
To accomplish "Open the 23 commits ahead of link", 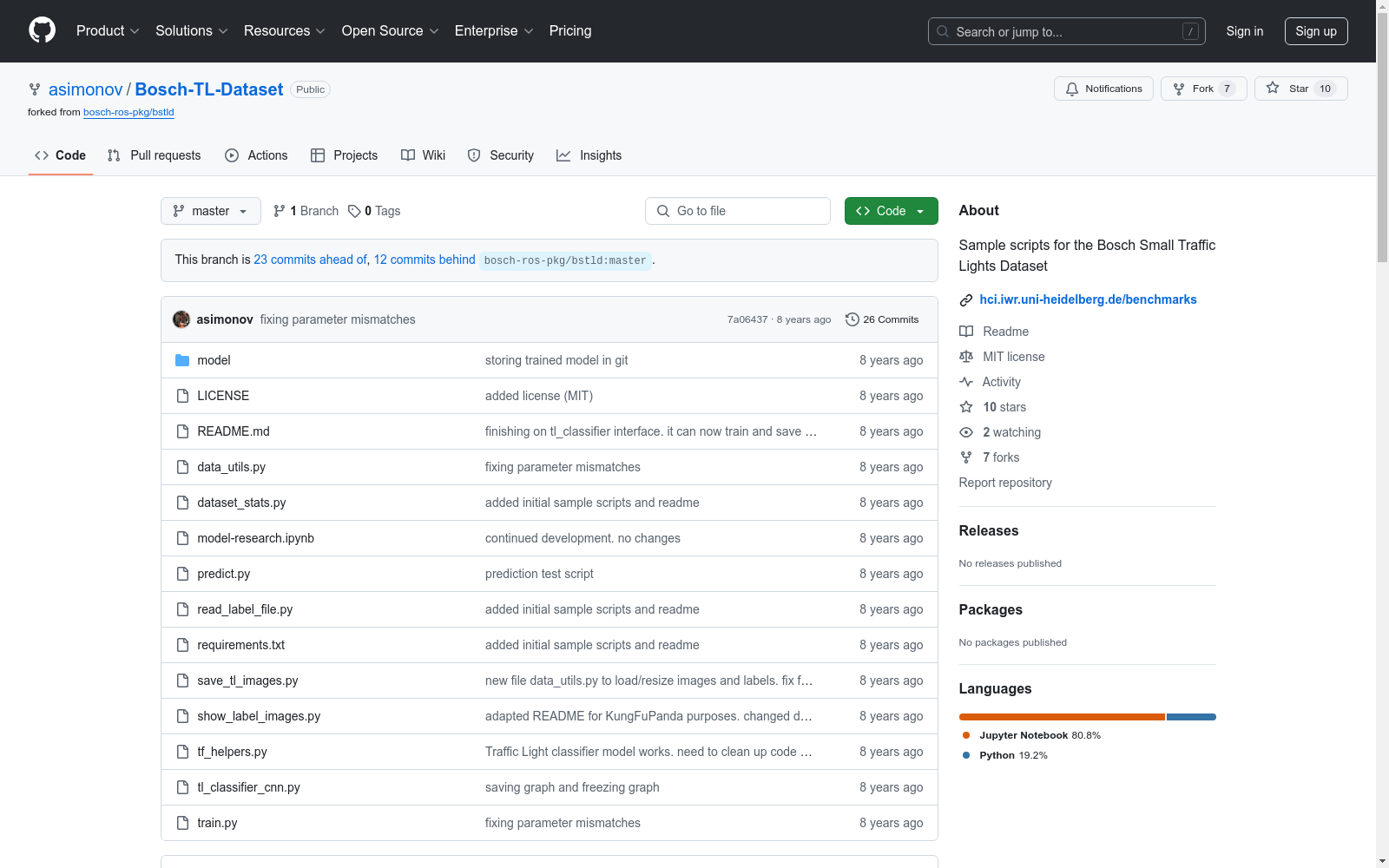I will 311,260.
